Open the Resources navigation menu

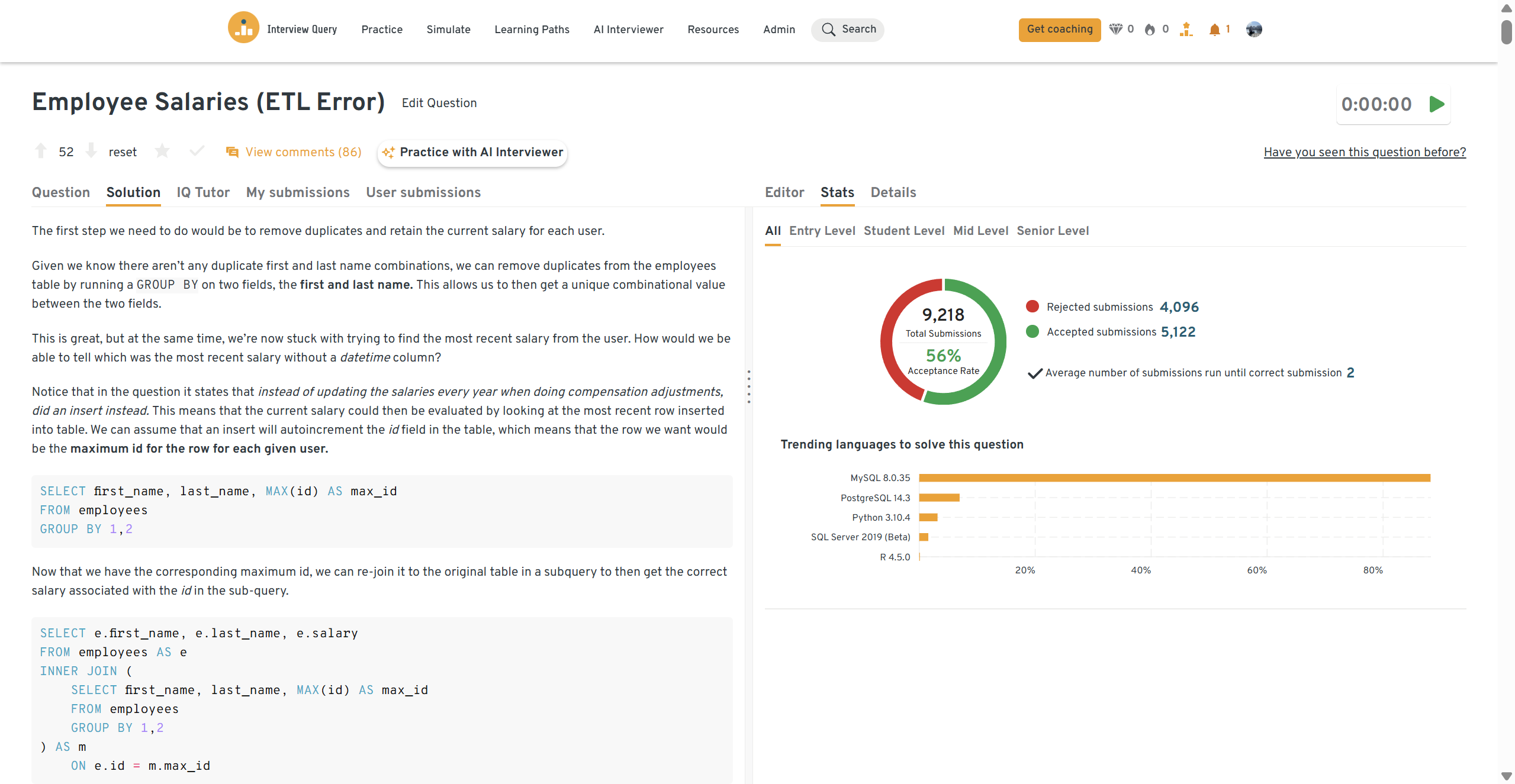(713, 30)
